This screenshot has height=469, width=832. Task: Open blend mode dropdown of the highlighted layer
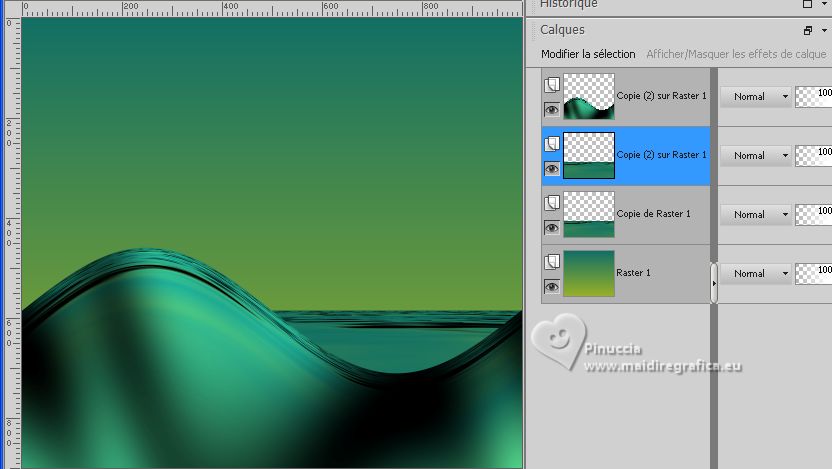click(756, 155)
